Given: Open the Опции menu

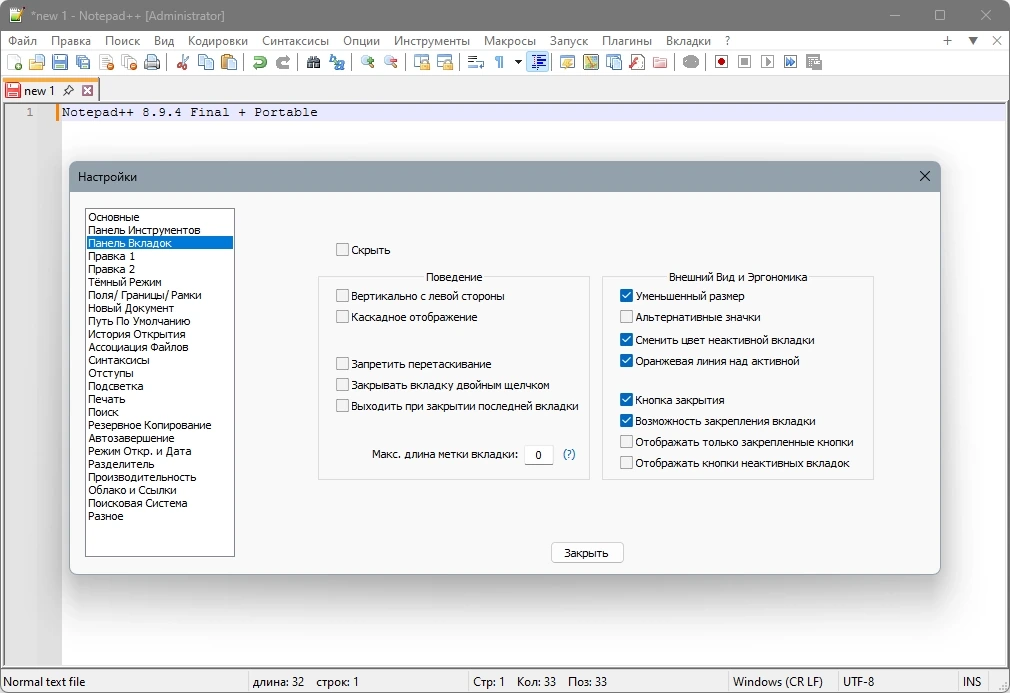Looking at the screenshot, I should tap(361, 41).
